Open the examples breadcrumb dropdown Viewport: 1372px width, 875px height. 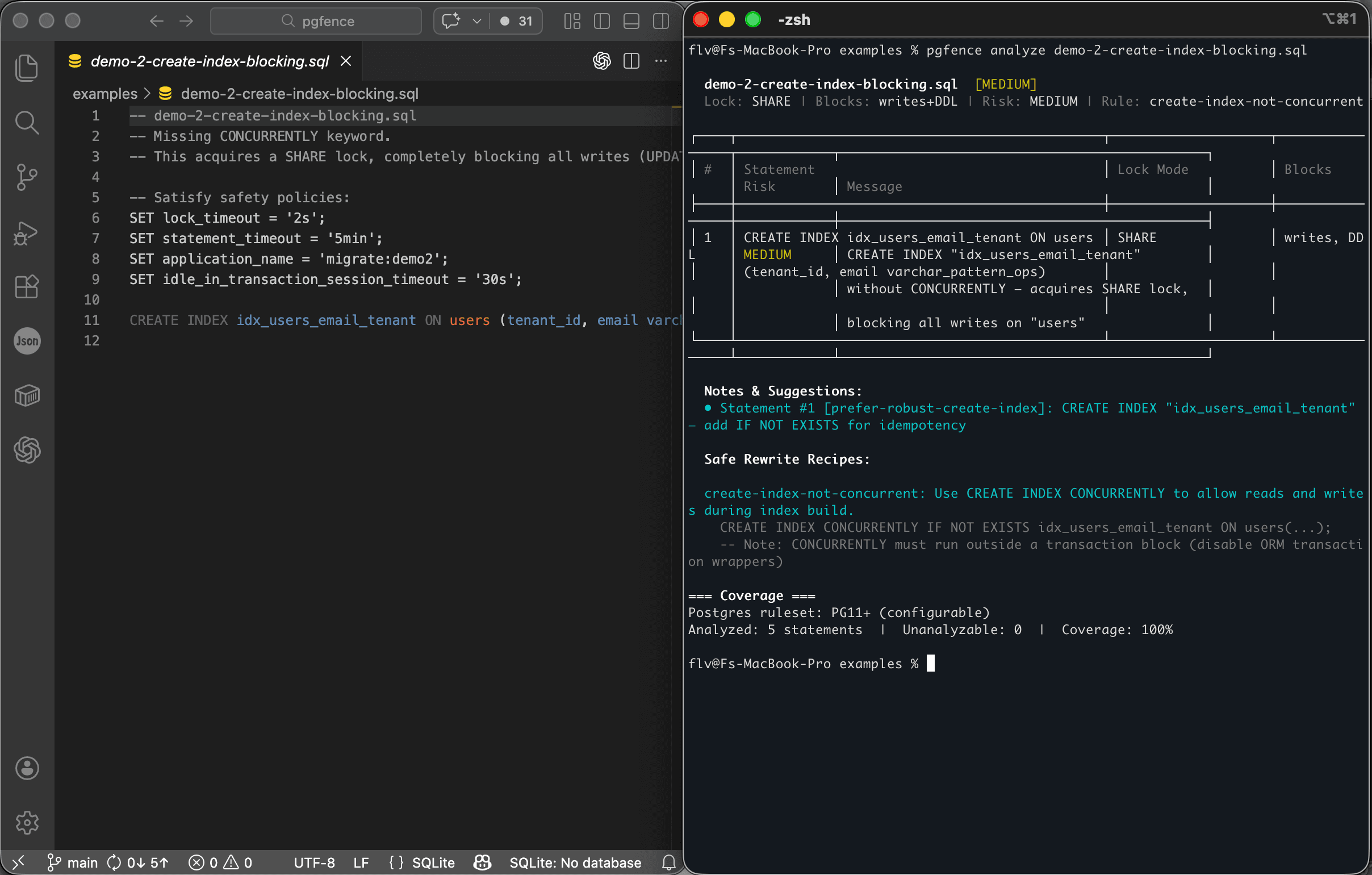pyautogui.click(x=105, y=94)
